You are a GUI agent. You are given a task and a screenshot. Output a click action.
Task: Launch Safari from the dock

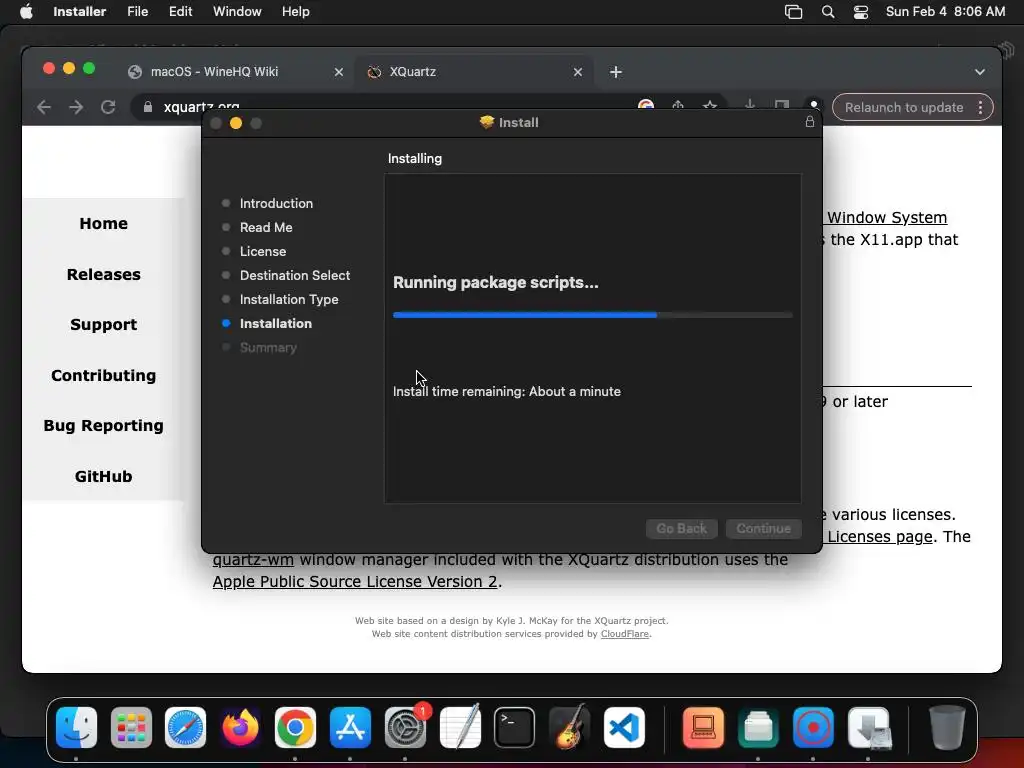(x=185, y=727)
